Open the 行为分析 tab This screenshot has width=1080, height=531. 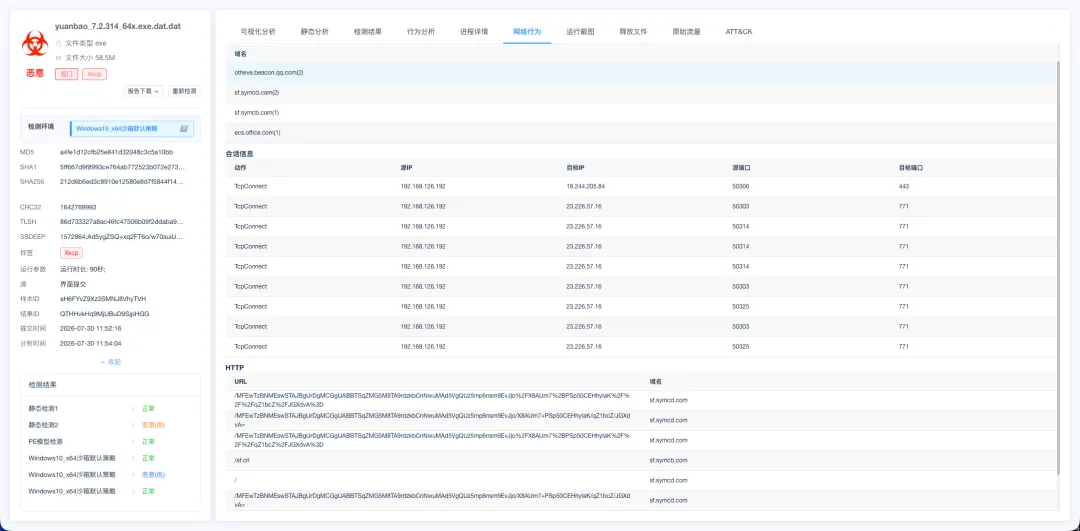pyautogui.click(x=421, y=32)
